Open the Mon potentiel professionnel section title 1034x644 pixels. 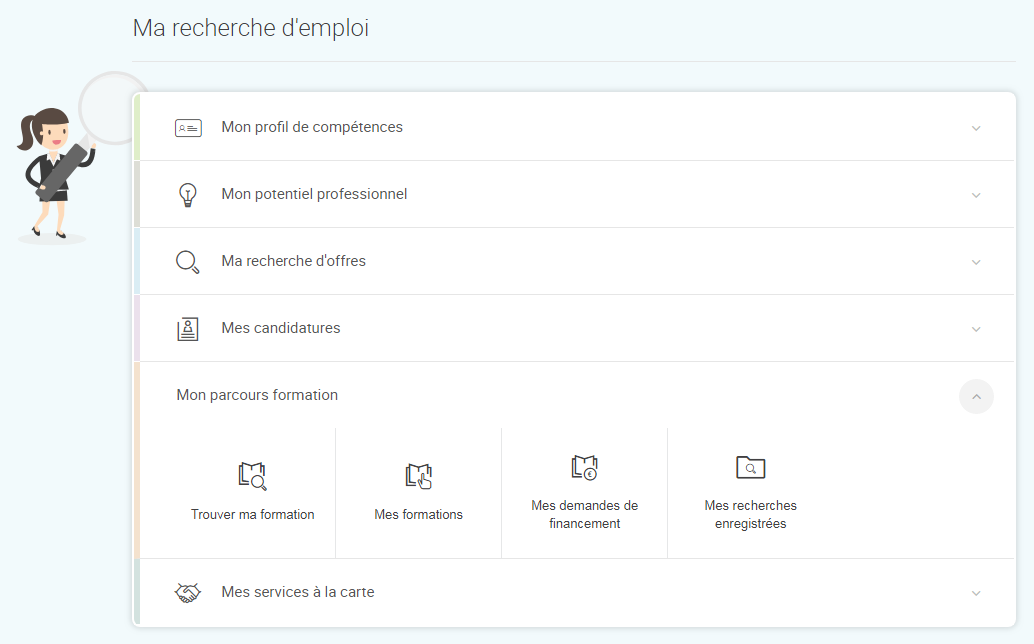tap(314, 194)
